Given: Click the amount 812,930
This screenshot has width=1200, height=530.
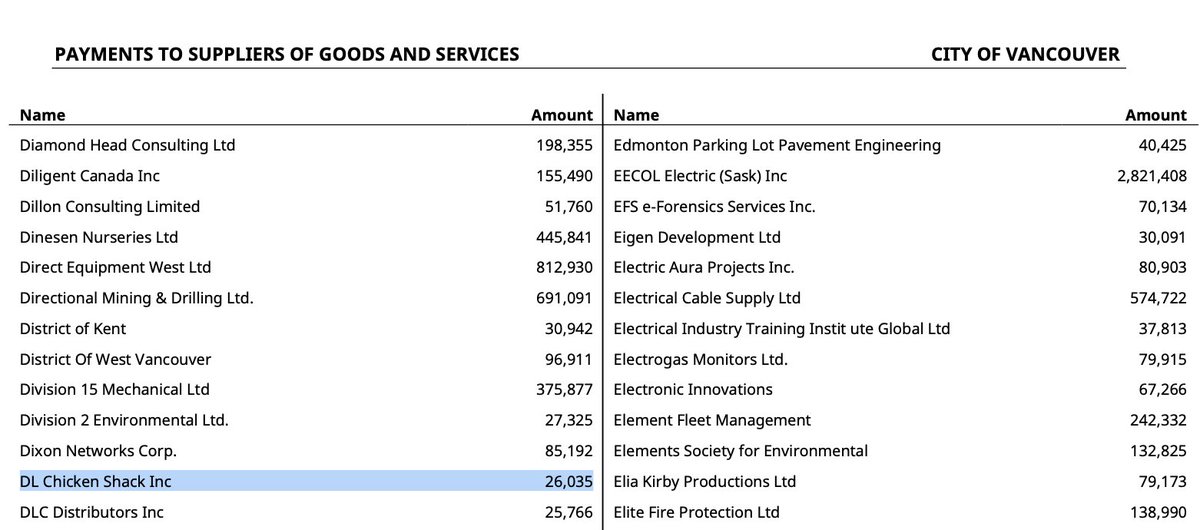Looking at the screenshot, I should 565,267.
